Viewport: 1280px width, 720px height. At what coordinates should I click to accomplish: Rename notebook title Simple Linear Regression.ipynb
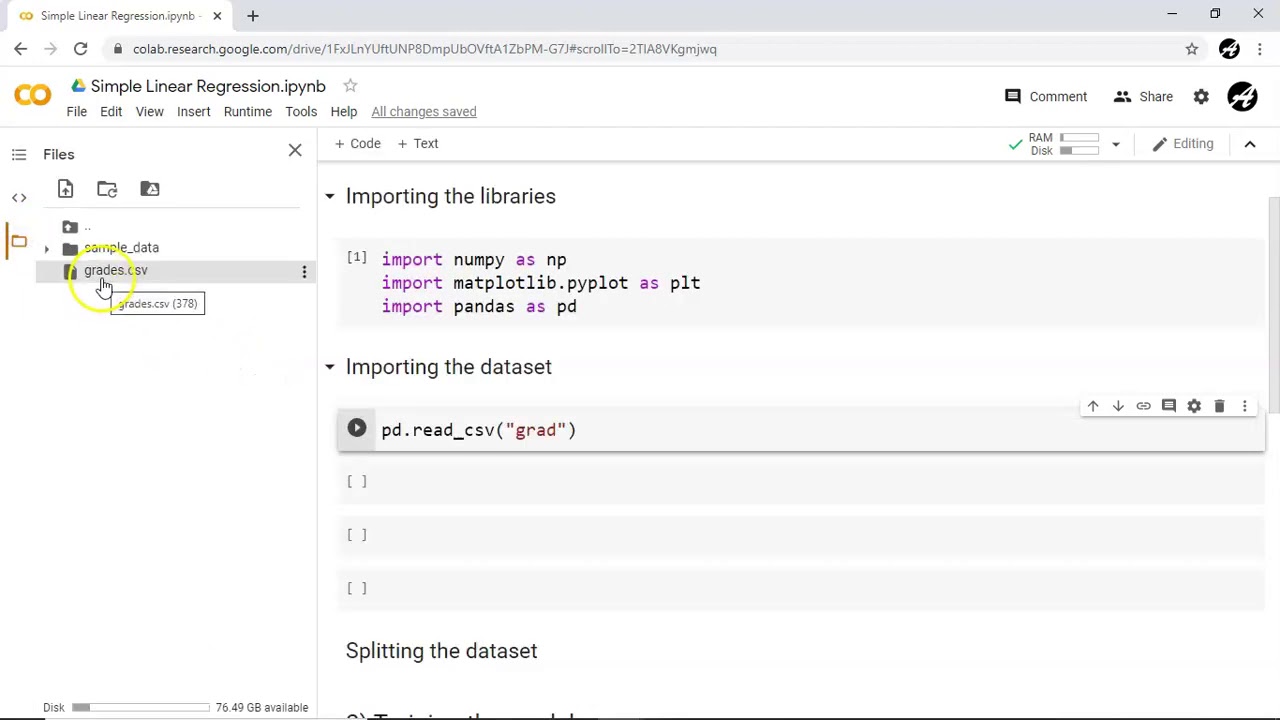208,86
